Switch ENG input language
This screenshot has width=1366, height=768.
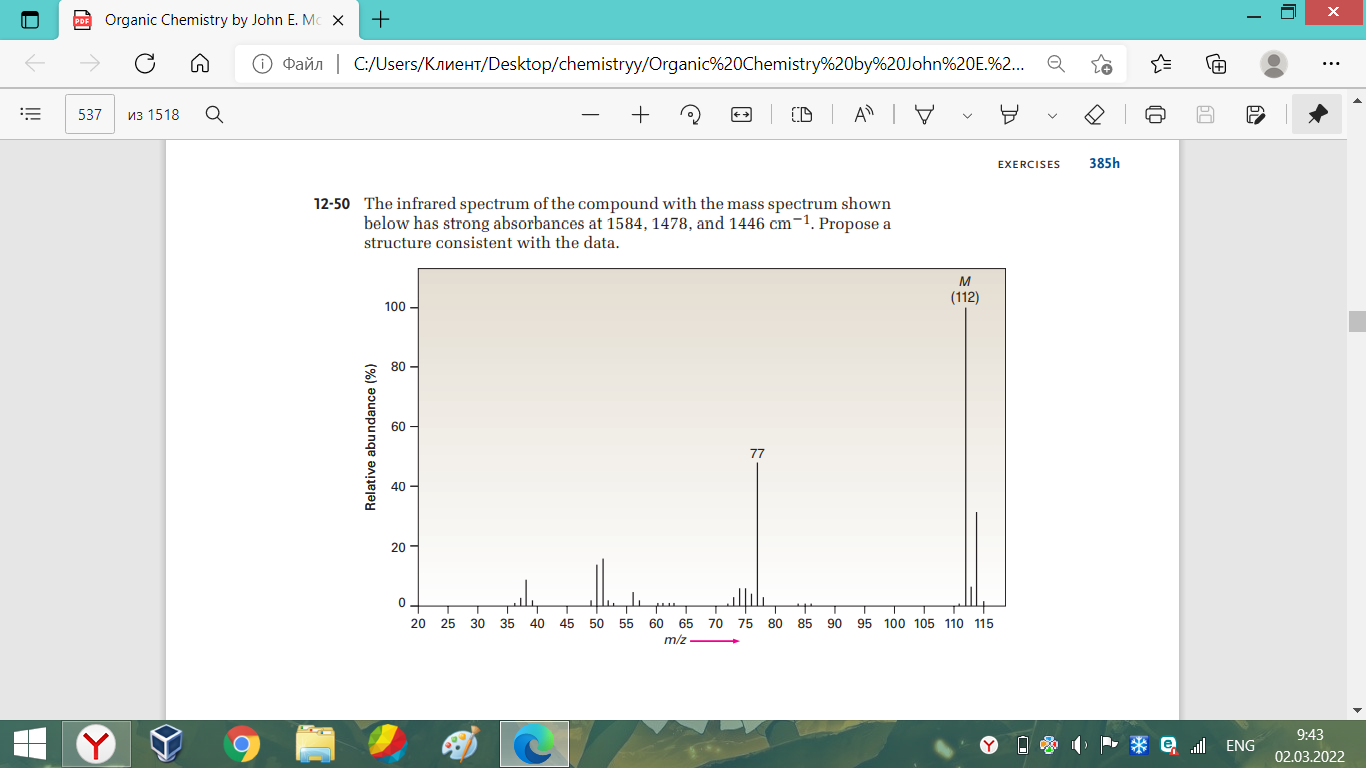(1240, 745)
